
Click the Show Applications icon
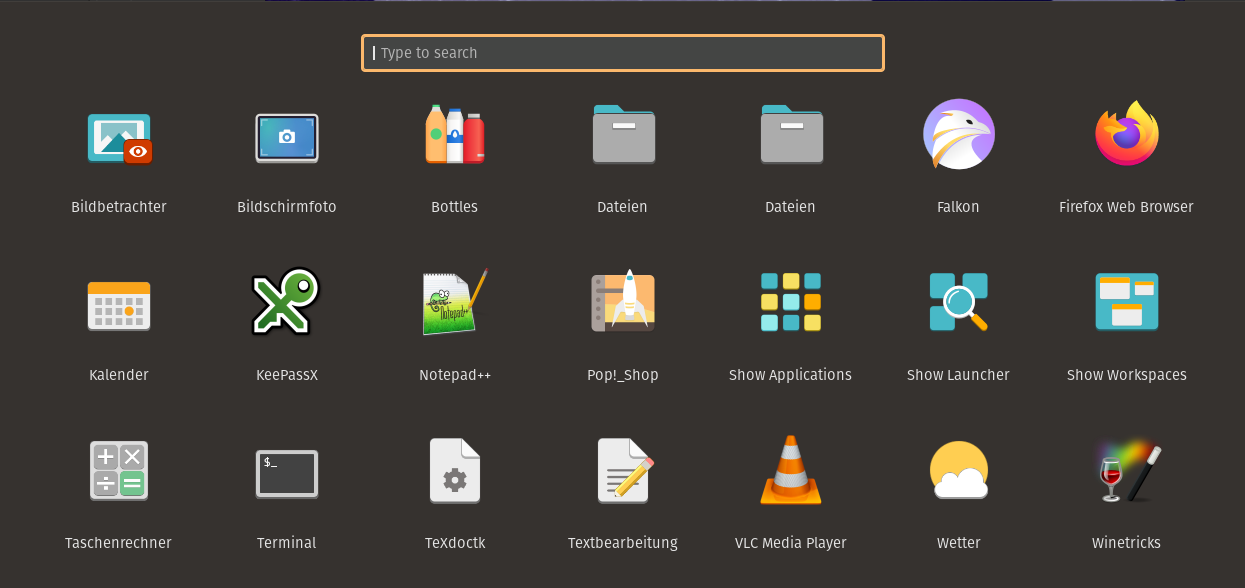[790, 302]
